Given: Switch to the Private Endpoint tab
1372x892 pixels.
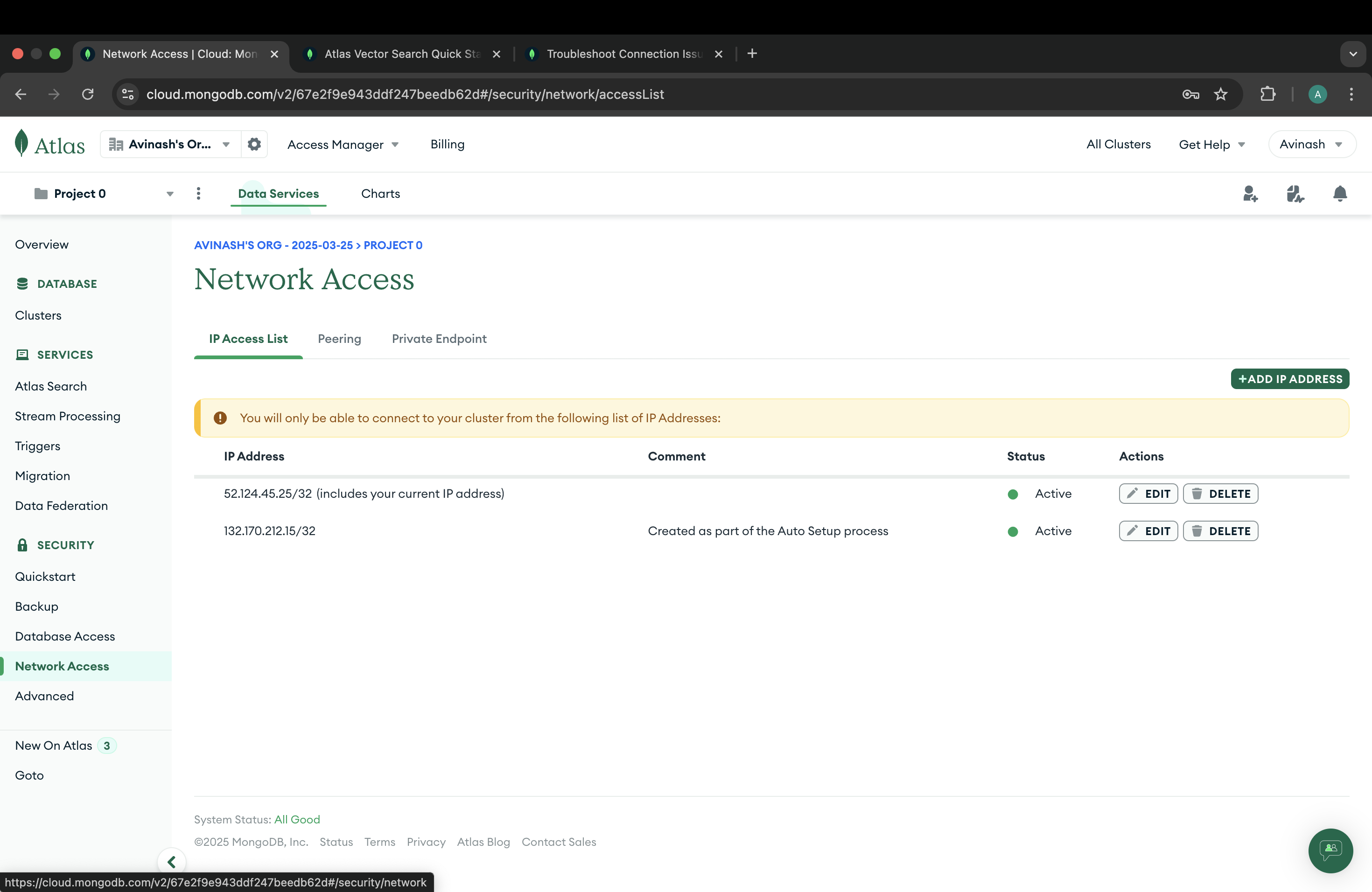Looking at the screenshot, I should pos(439,339).
